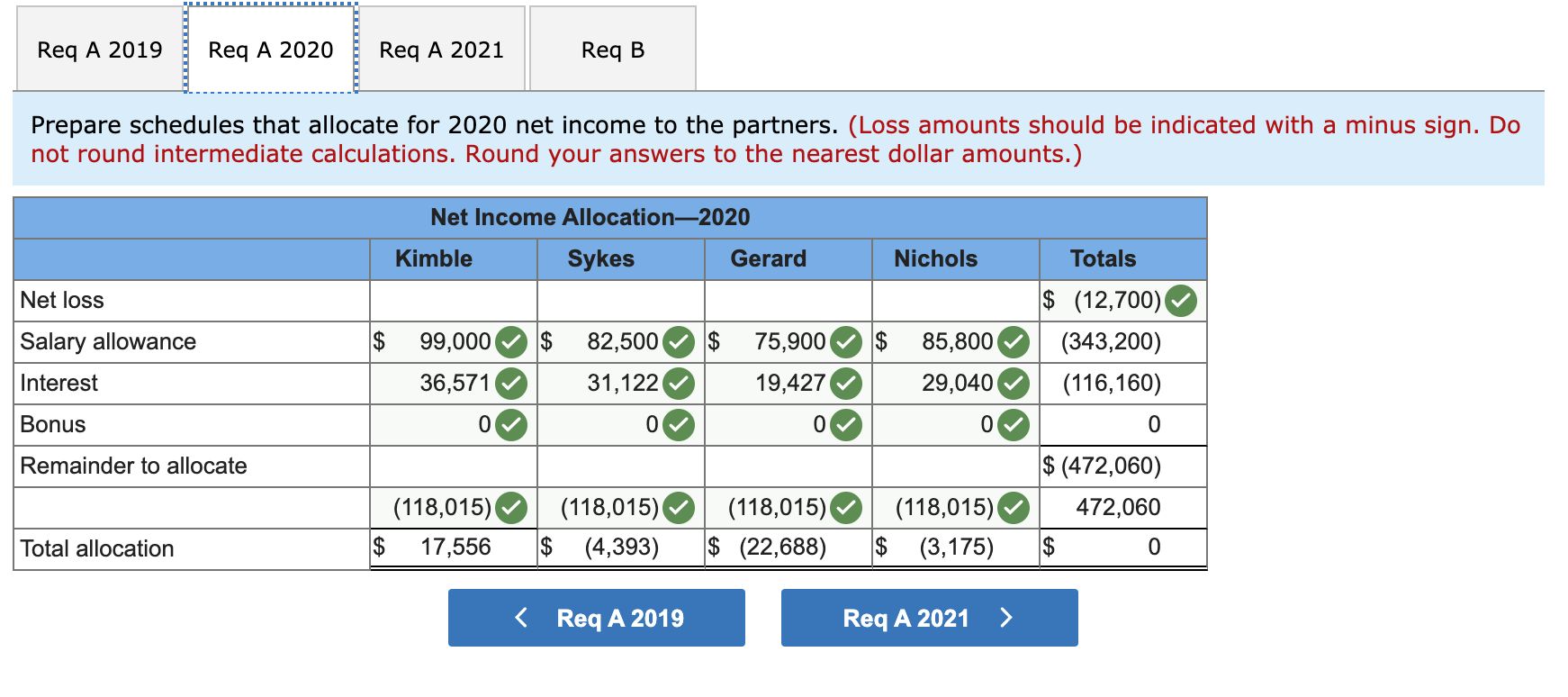The image size is (1568, 697).
Task: Click the Interest row label
Action: coord(59,384)
